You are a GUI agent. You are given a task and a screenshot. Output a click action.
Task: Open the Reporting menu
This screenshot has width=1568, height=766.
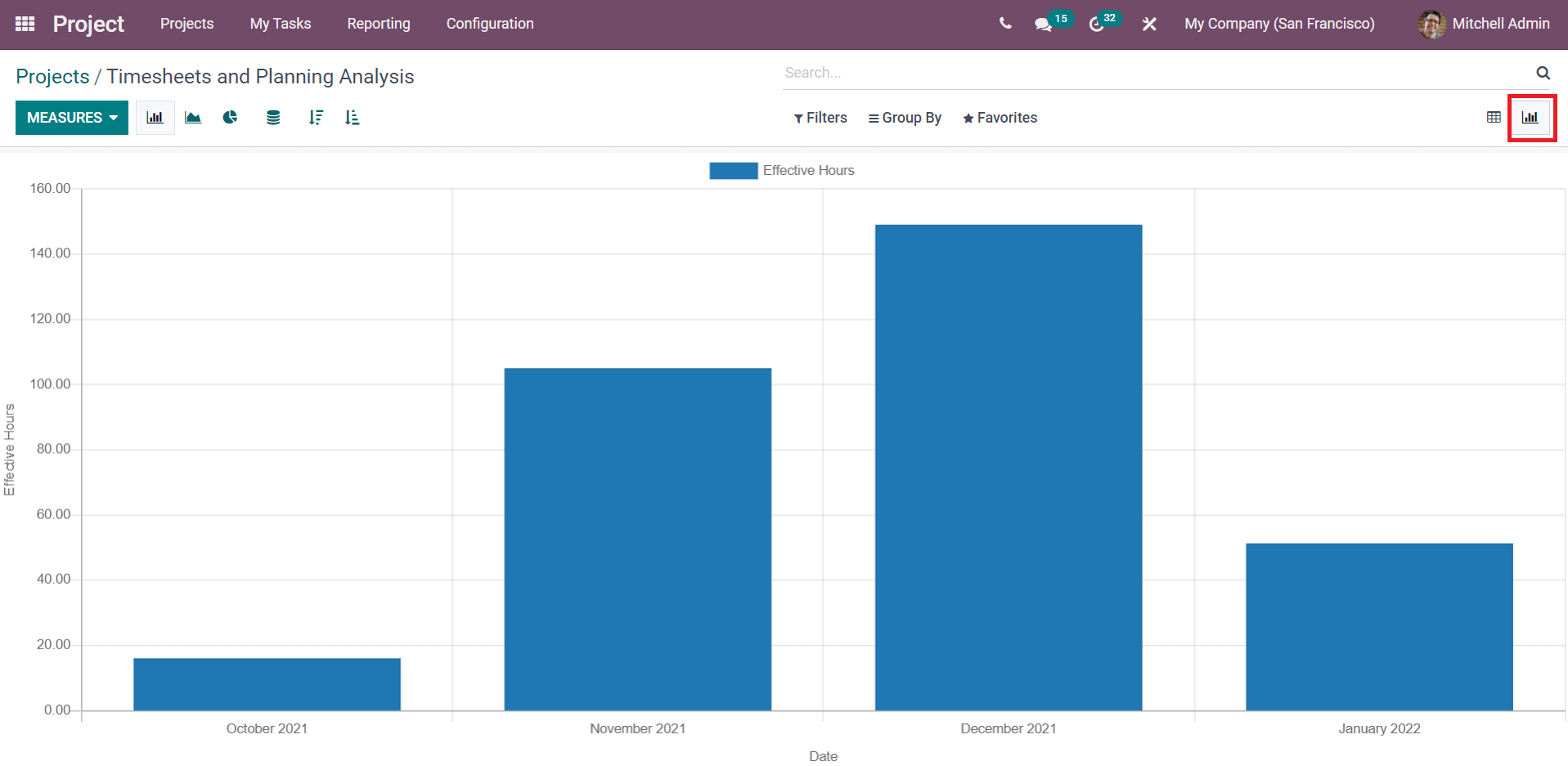click(x=379, y=24)
